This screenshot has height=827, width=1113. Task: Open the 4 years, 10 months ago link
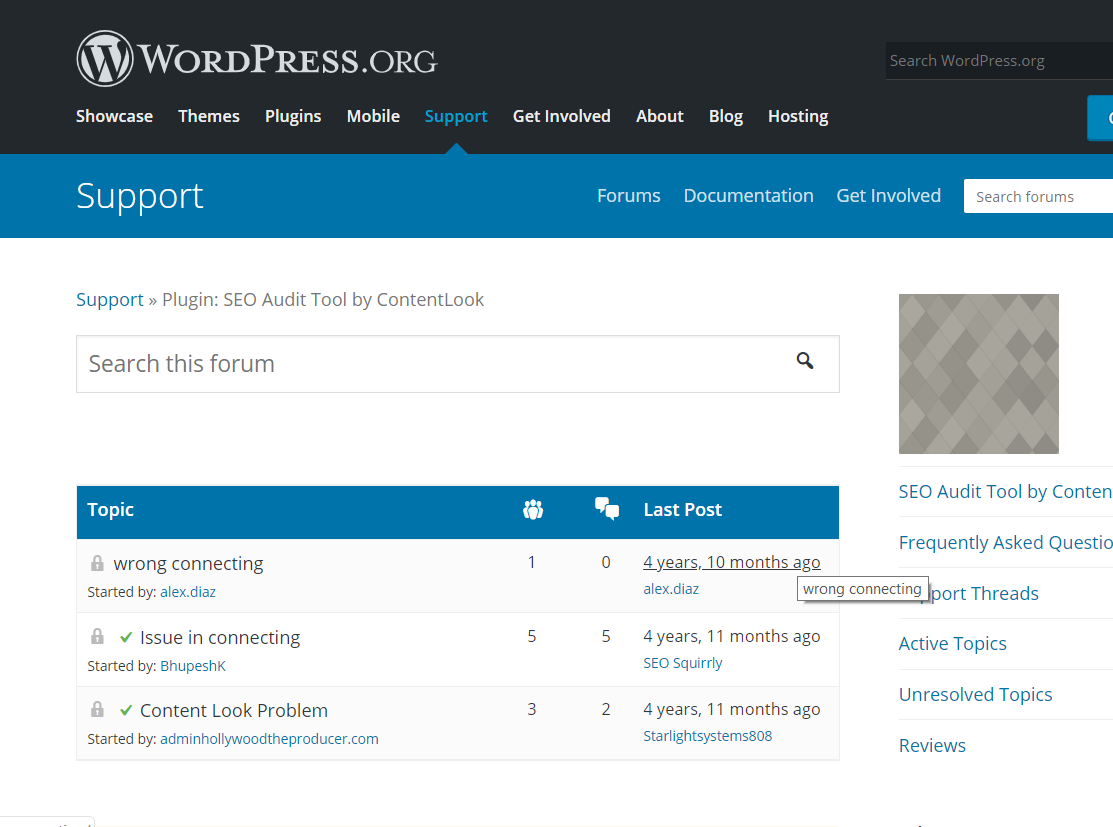click(732, 562)
